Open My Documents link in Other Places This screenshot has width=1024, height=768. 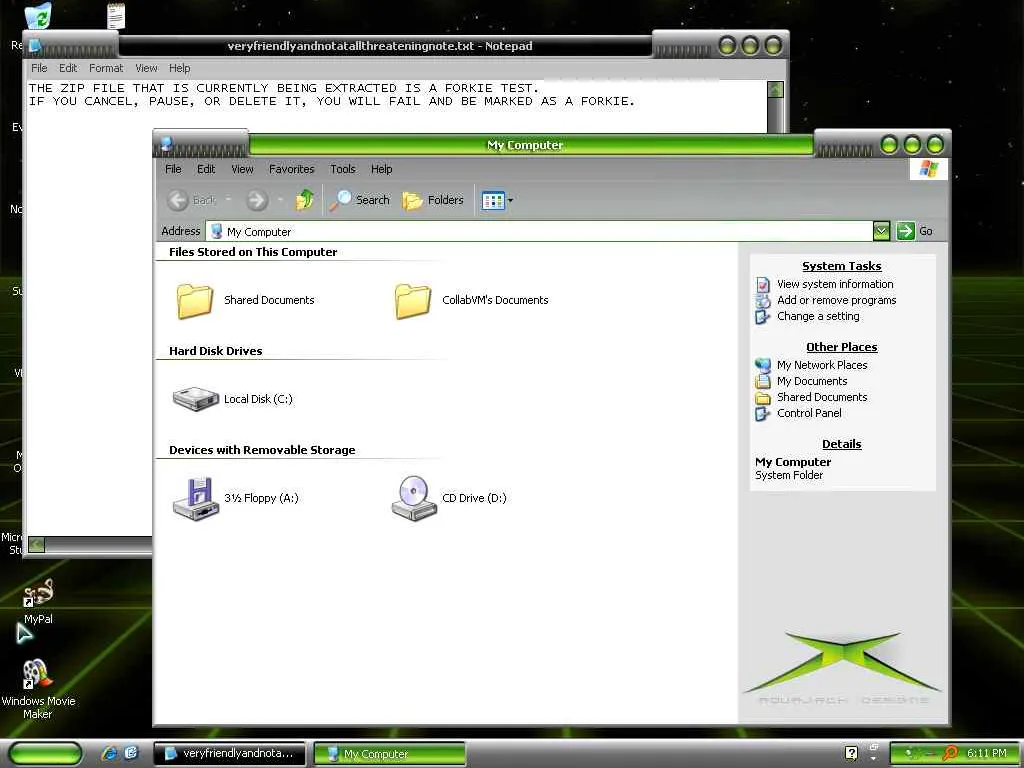812,381
